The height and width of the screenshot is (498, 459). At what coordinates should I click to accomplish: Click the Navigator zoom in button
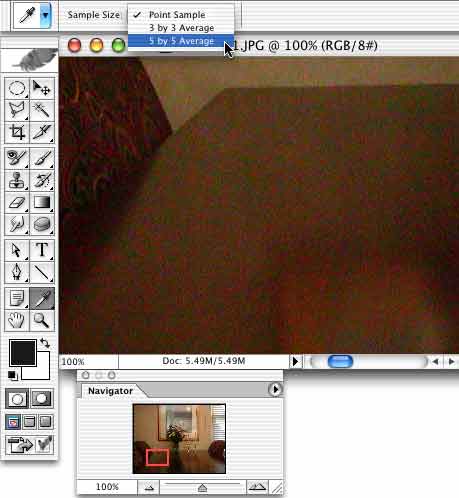pyautogui.click(x=257, y=487)
